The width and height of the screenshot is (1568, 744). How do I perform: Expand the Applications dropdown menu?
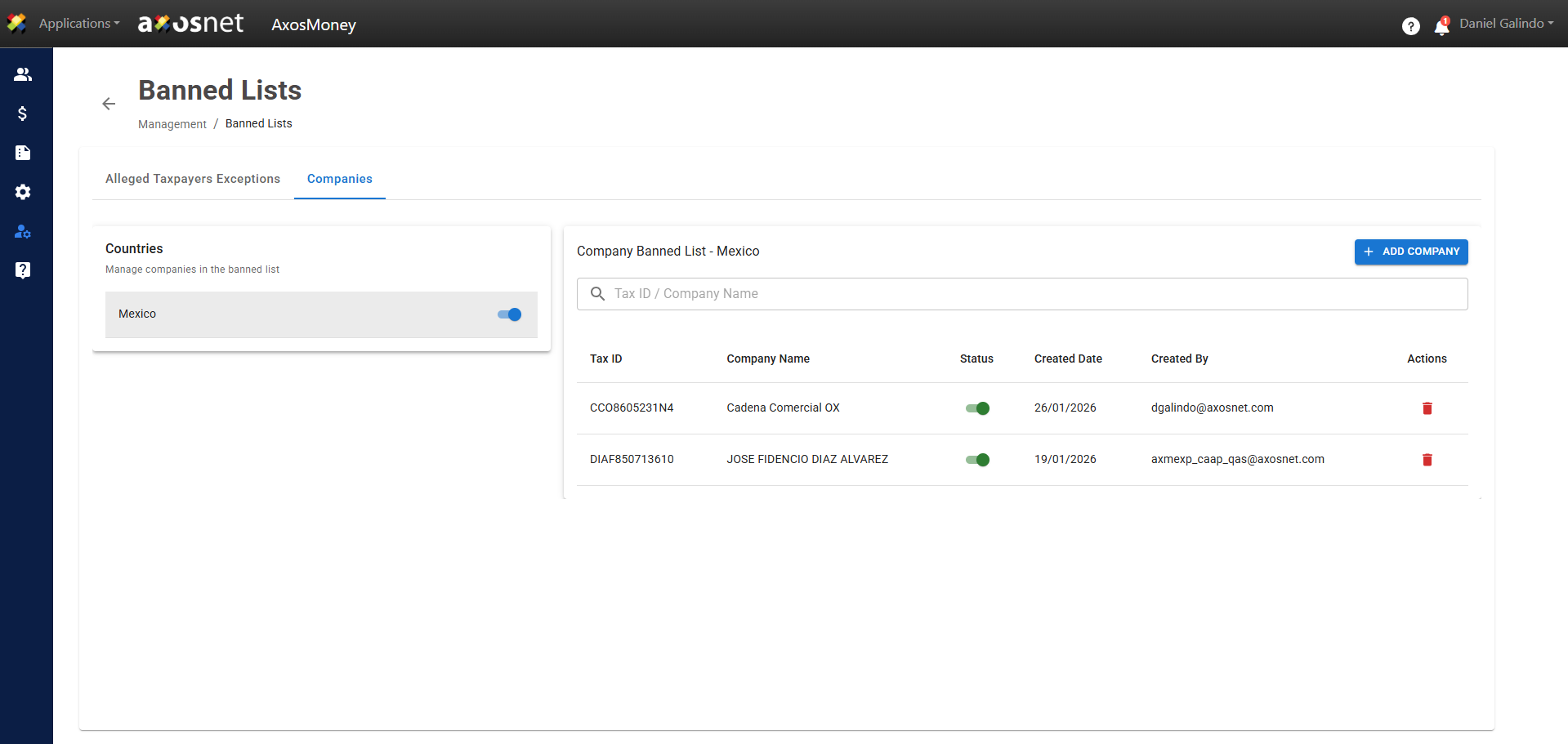click(x=79, y=24)
